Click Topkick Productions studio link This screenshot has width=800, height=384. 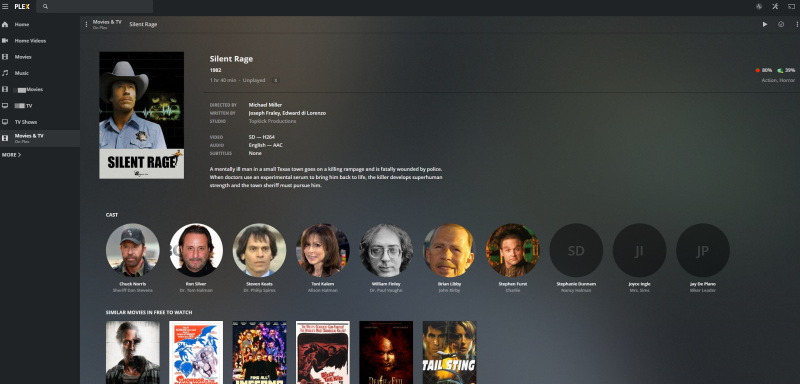click(x=272, y=121)
